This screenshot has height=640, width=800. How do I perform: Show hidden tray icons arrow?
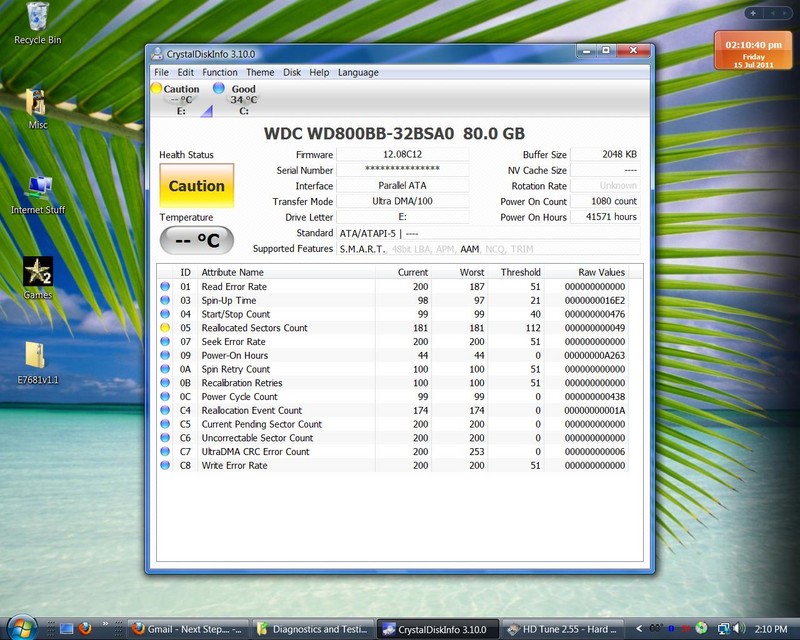pyautogui.click(x=639, y=629)
